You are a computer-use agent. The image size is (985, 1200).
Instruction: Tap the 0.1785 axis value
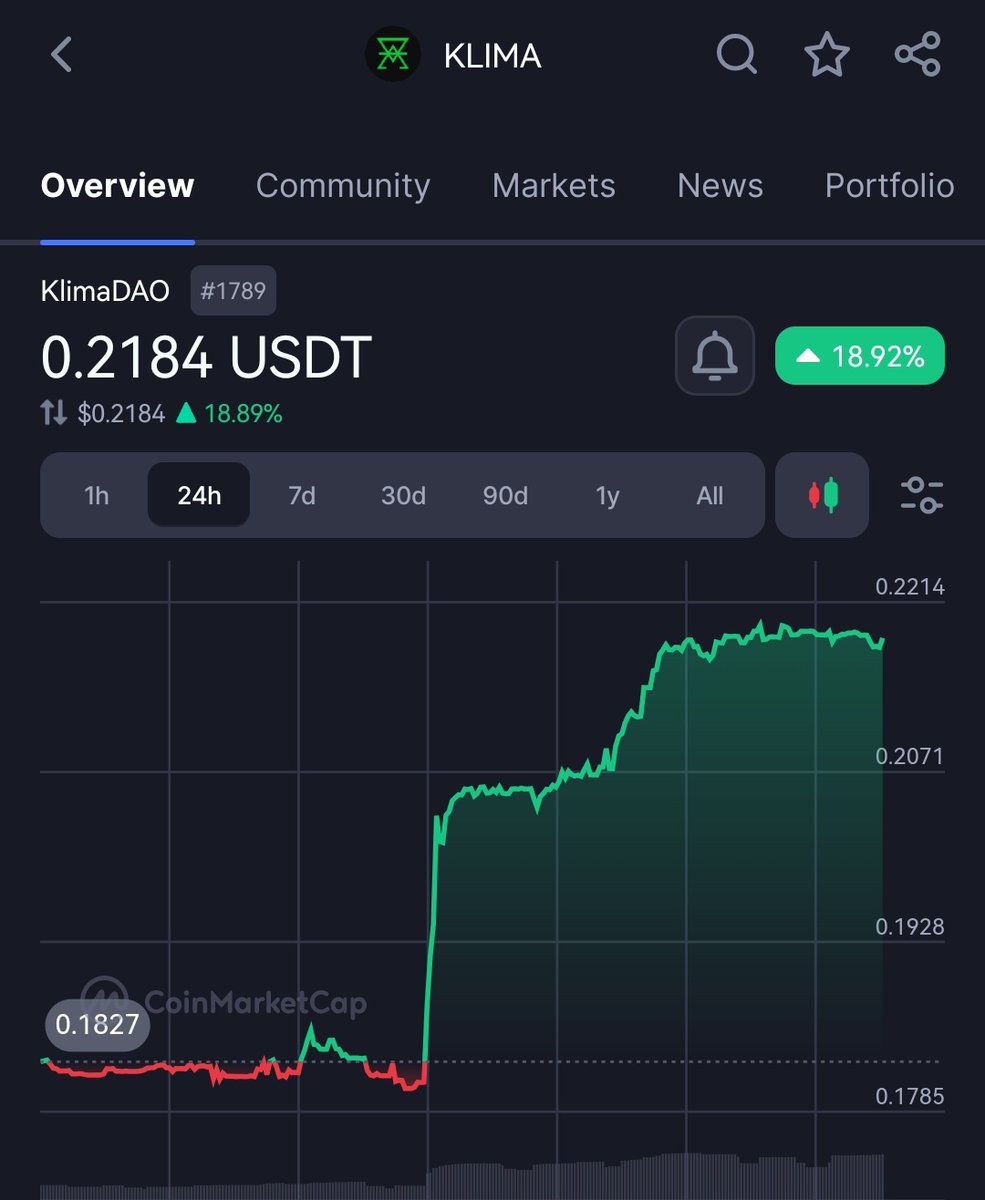[909, 1097]
